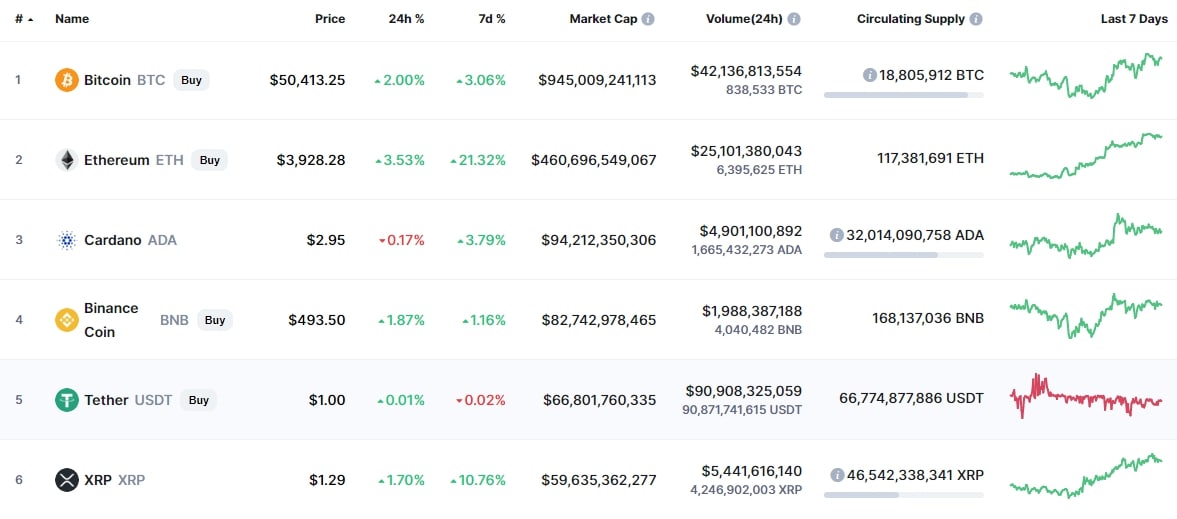The image size is (1177, 519).
Task: Open the Market Cap info icon
Action: (648, 19)
